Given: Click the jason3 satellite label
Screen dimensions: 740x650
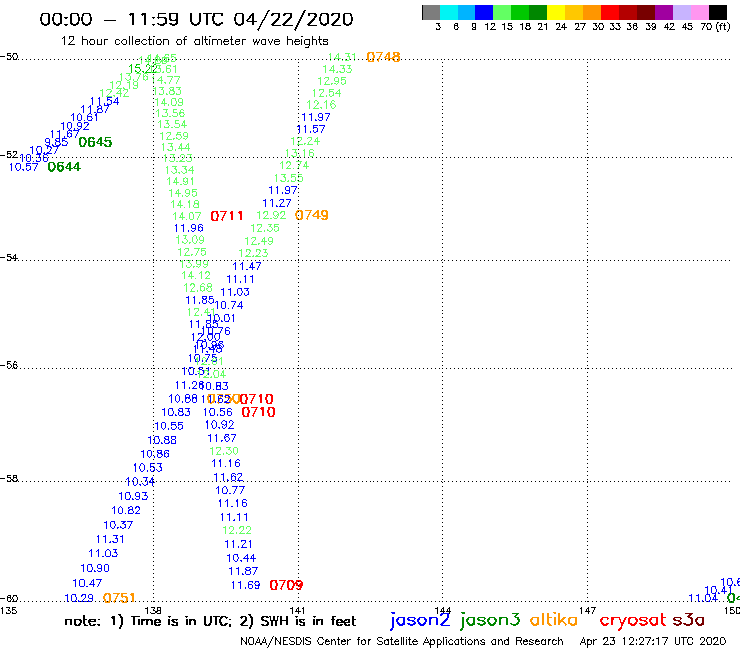Looking at the screenshot, I should [x=490, y=620].
